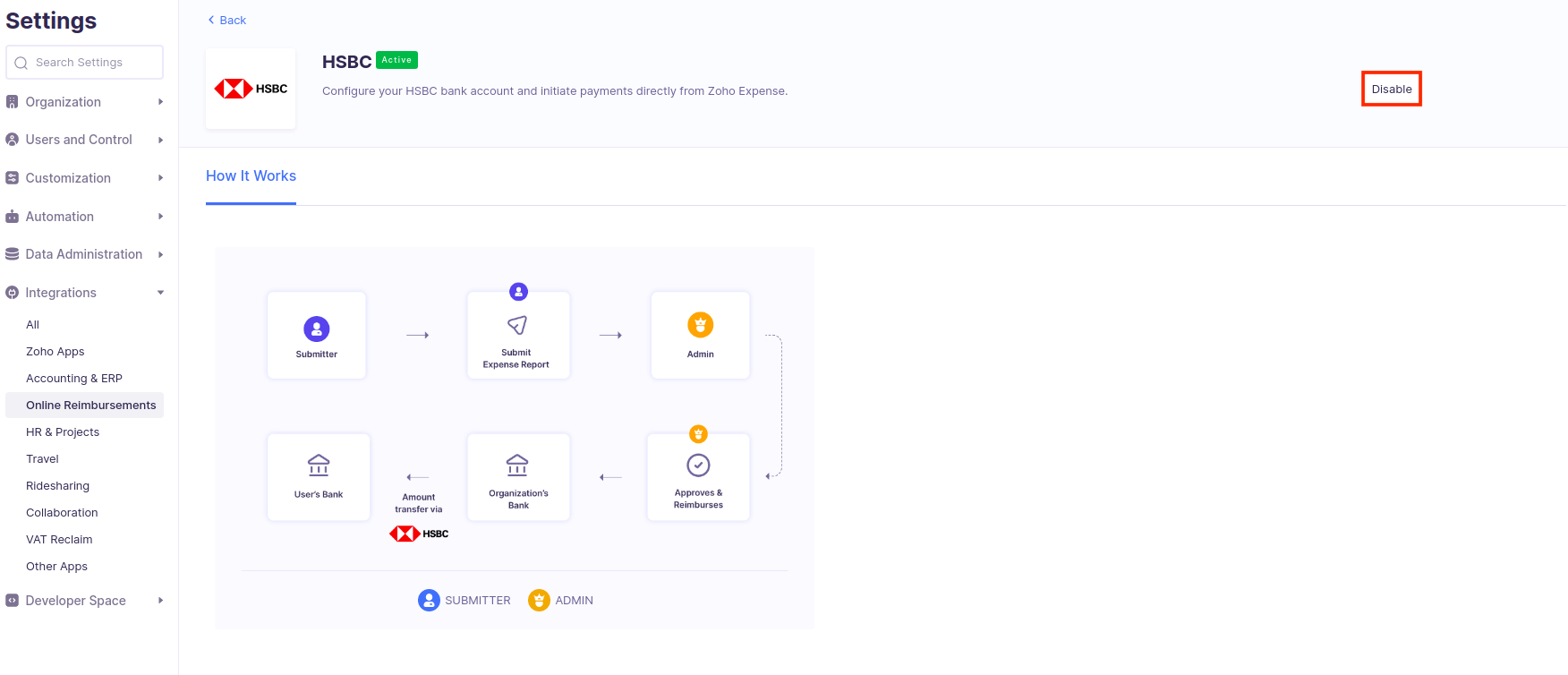
Task: Select Accounting & ERP integrations
Action: tap(74, 379)
